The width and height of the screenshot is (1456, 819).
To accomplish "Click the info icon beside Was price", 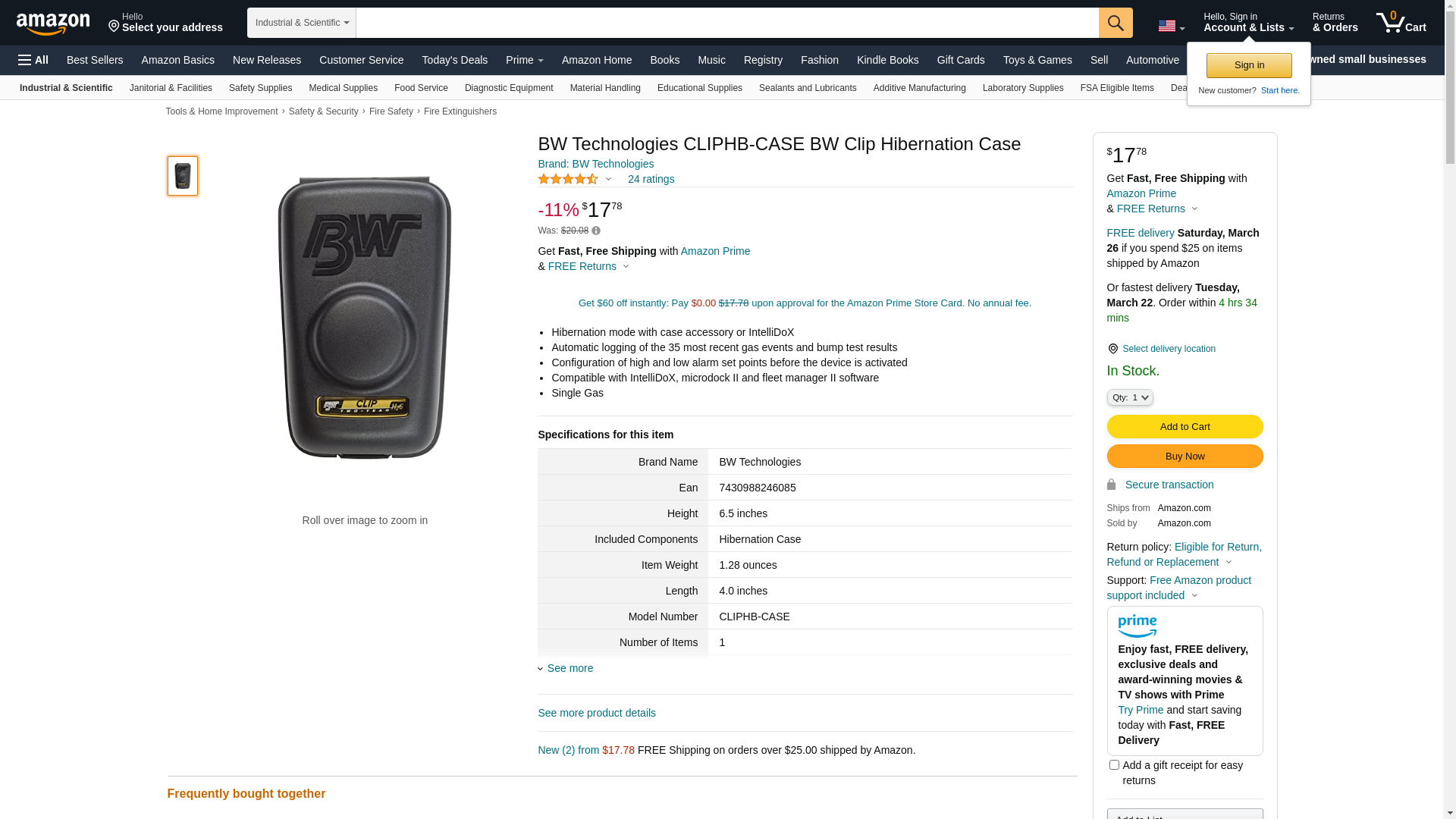I will [x=596, y=231].
